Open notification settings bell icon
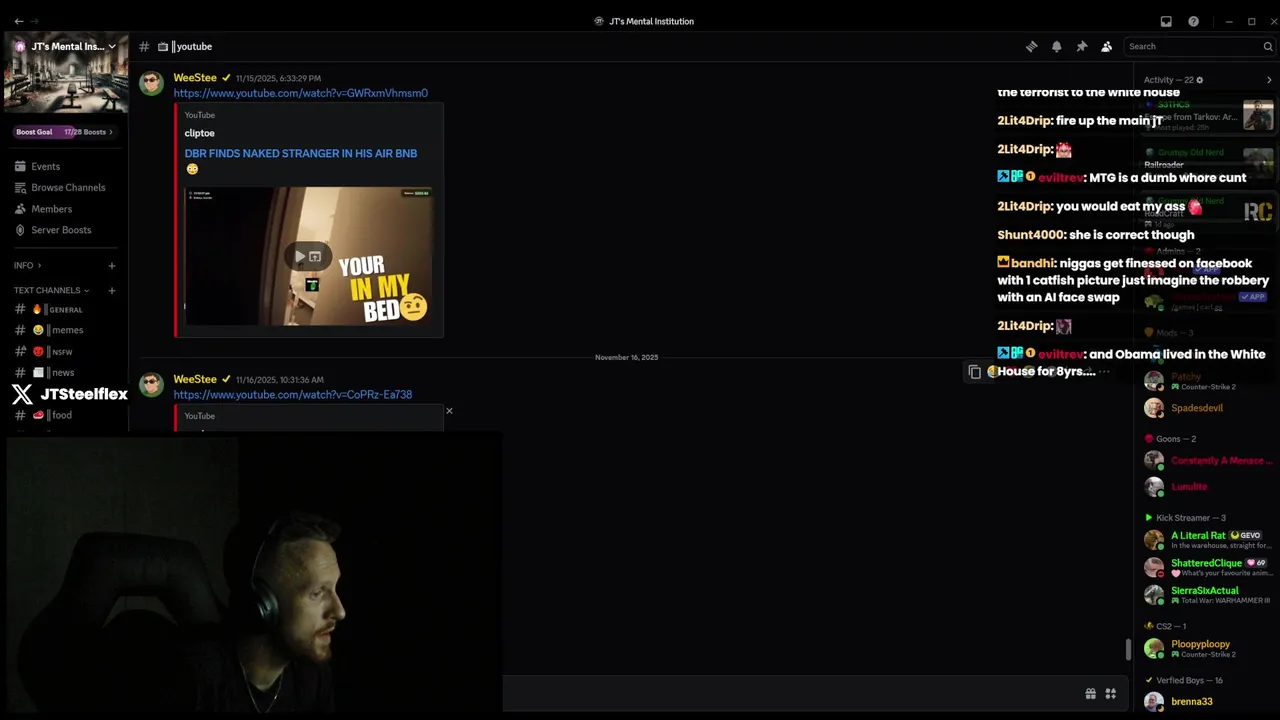The width and height of the screenshot is (1280, 720). coord(1056,46)
